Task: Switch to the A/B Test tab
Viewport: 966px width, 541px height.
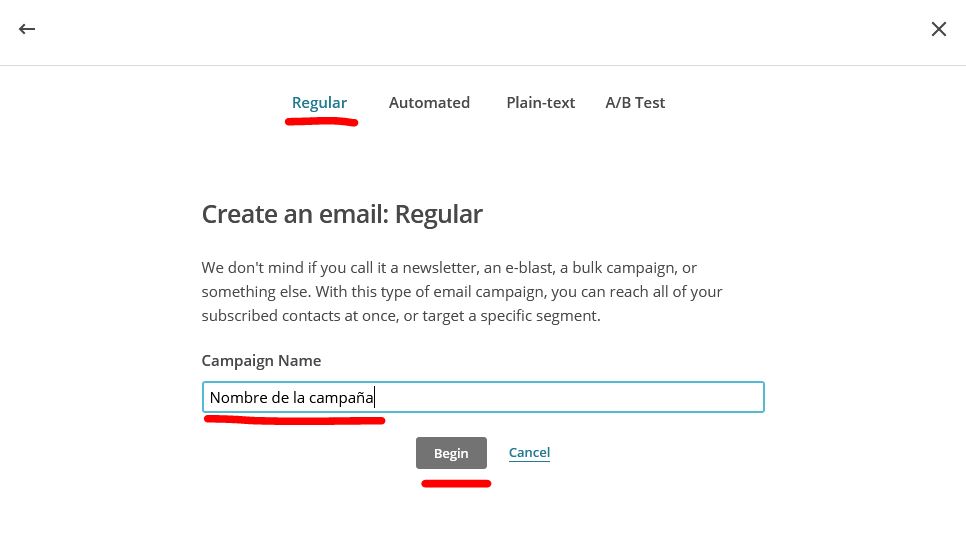Action: (635, 102)
